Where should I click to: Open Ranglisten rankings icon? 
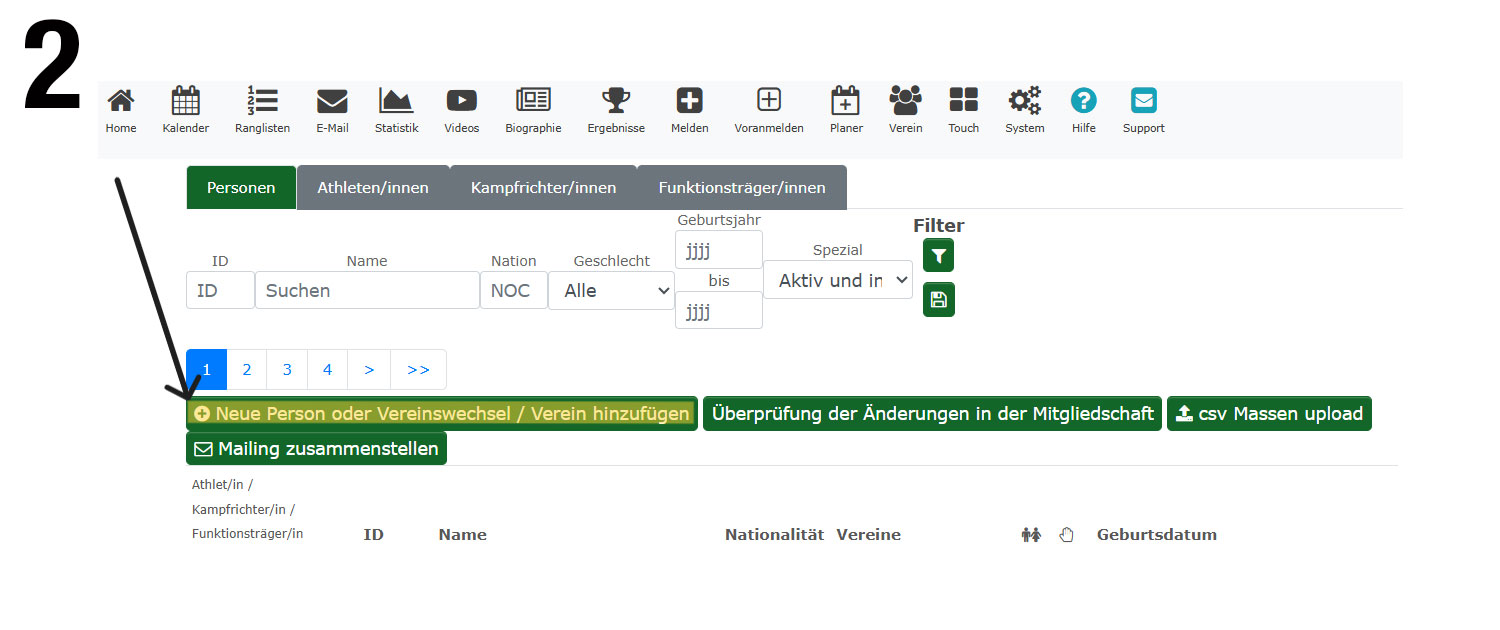[x=262, y=102]
